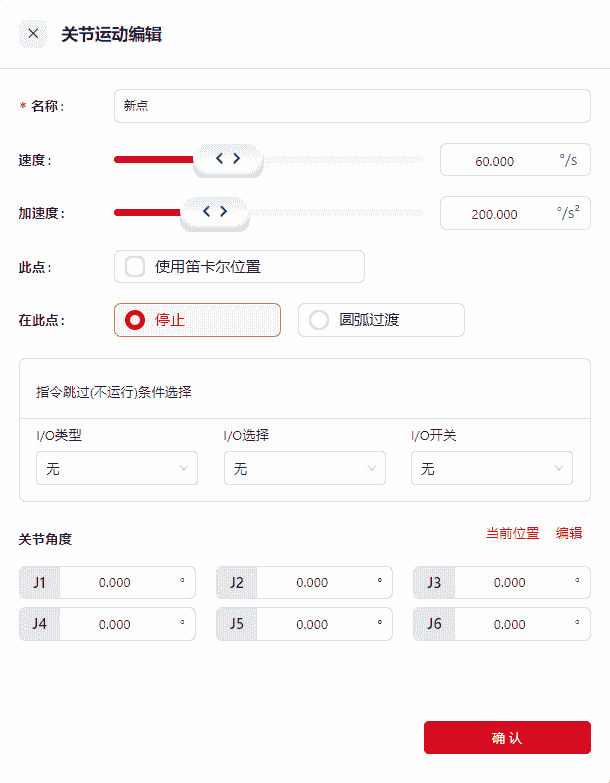Click the 编辑 (edit) link

pos(569,533)
